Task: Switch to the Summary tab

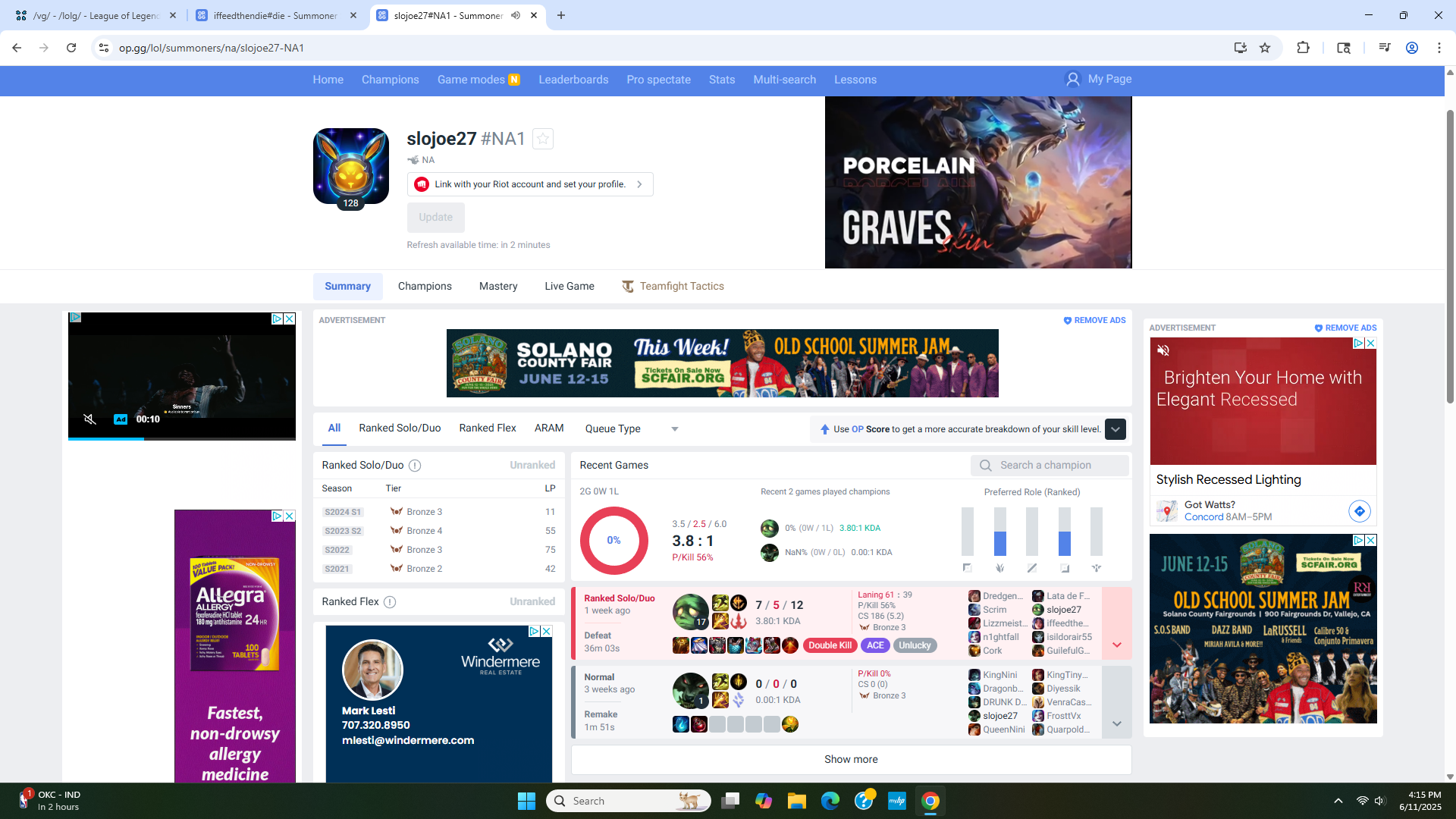Action: pos(347,287)
